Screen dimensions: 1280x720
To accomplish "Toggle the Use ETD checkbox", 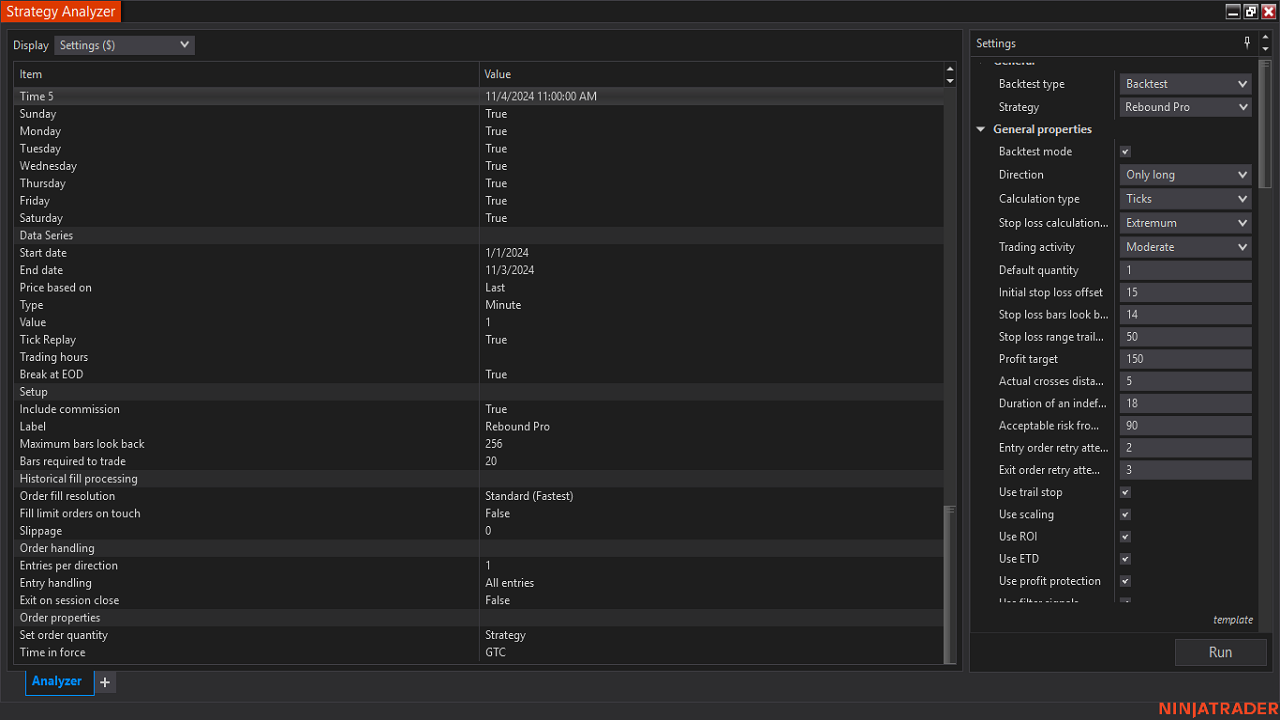I will 1125,559.
